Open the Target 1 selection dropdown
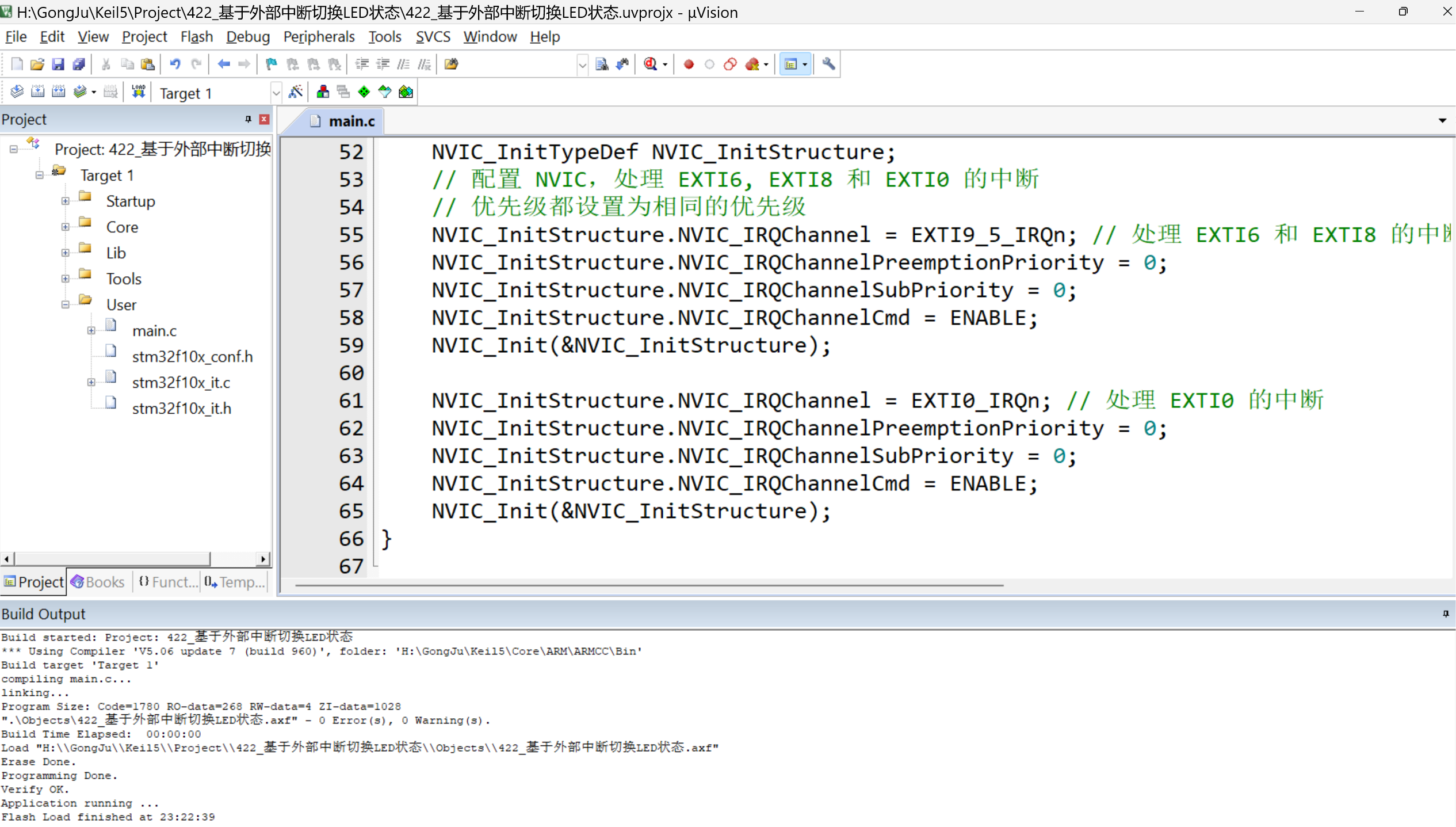The height and width of the screenshot is (827, 1456). click(x=276, y=93)
